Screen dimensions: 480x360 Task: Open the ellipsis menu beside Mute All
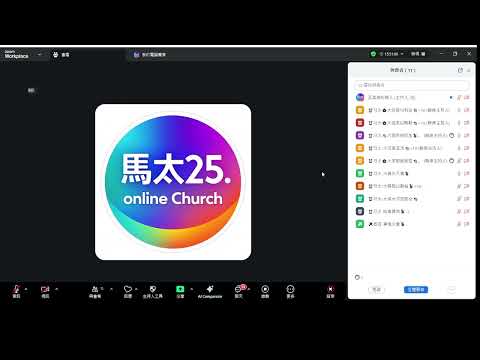click(x=452, y=290)
